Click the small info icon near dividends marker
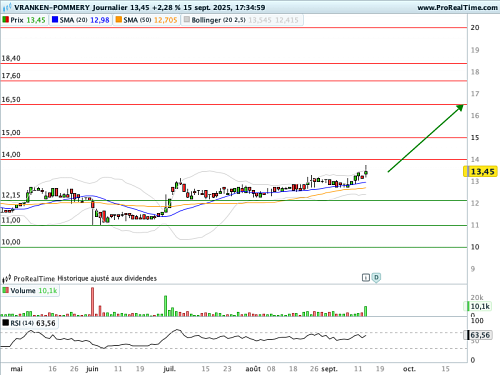The height and width of the screenshot is (375, 500). 366,277
